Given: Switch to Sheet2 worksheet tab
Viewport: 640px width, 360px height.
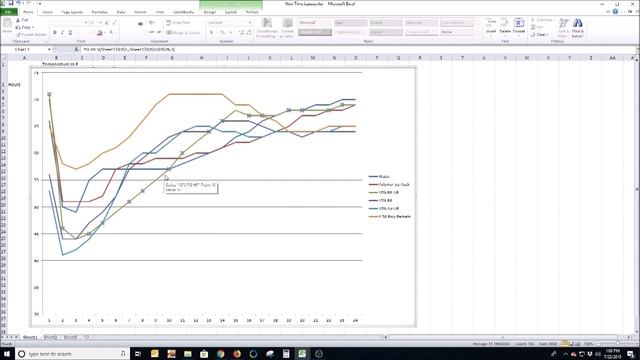Looking at the screenshot, I should pos(50,338).
